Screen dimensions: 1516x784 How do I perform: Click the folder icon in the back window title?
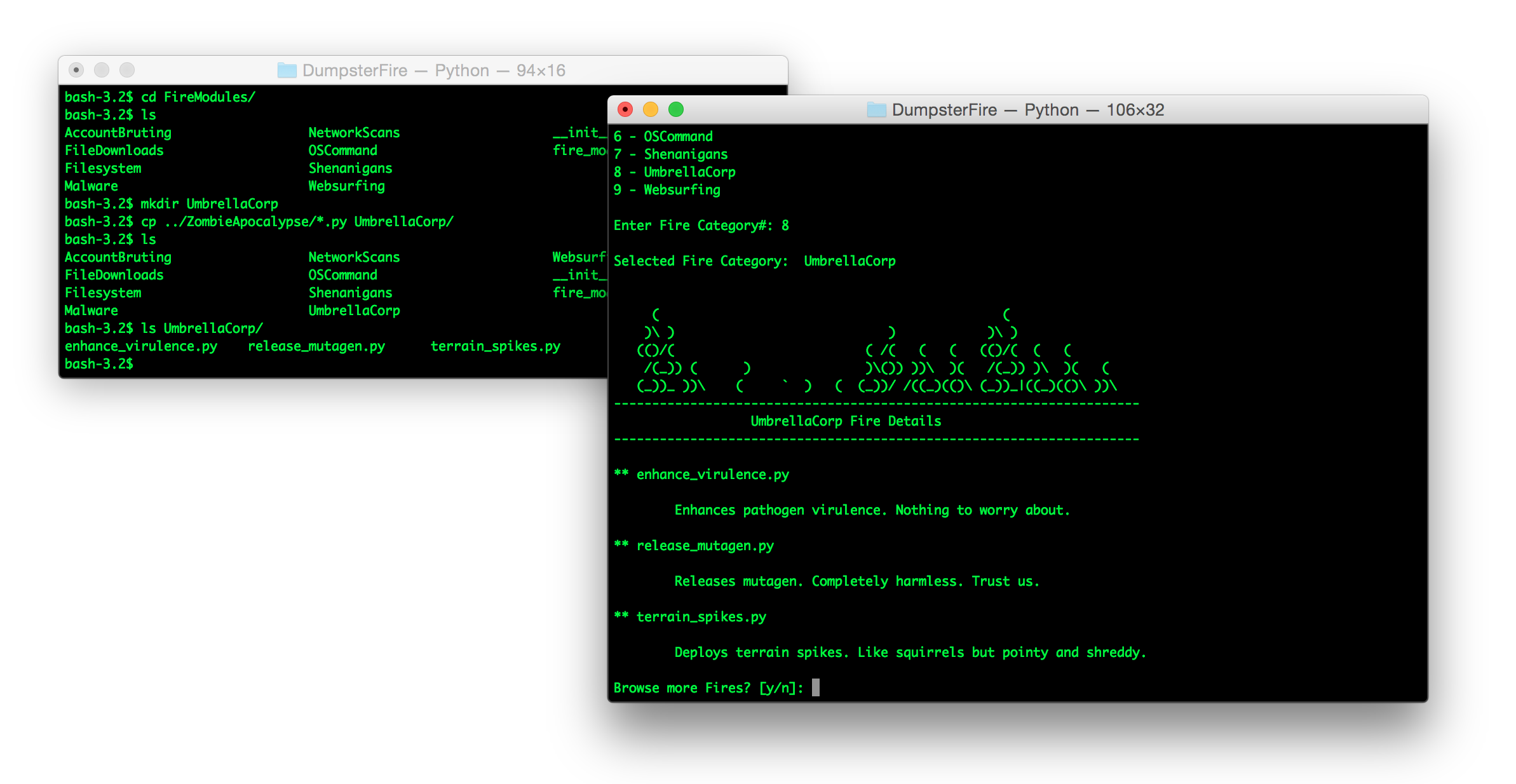(287, 71)
